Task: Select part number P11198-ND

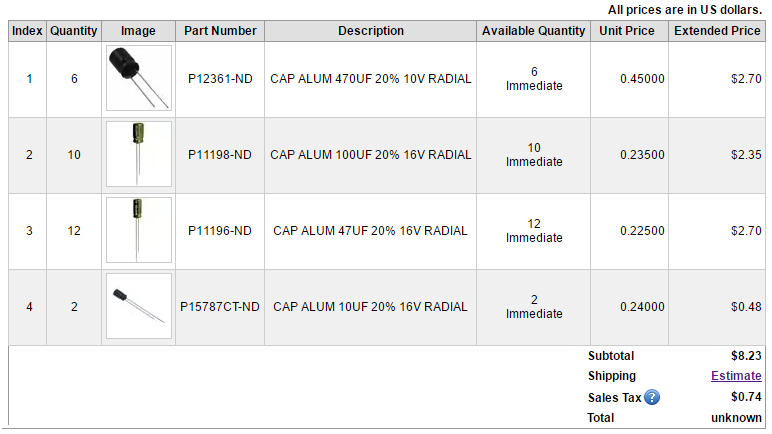Action: point(220,155)
